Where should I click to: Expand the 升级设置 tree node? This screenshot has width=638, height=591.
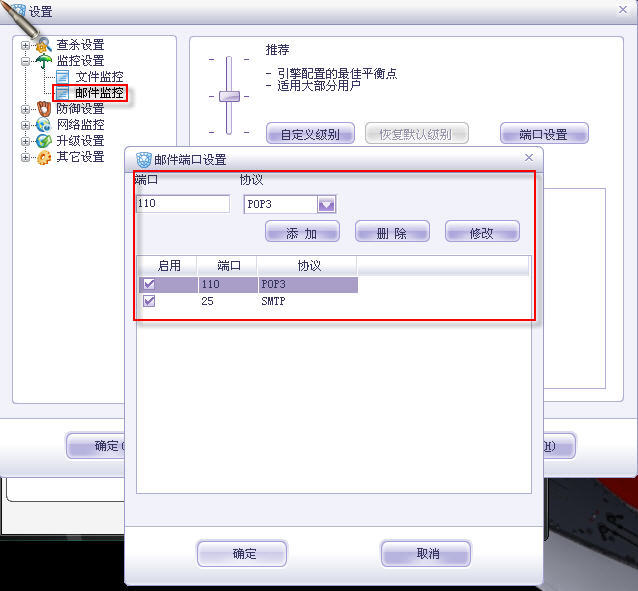click(25, 141)
